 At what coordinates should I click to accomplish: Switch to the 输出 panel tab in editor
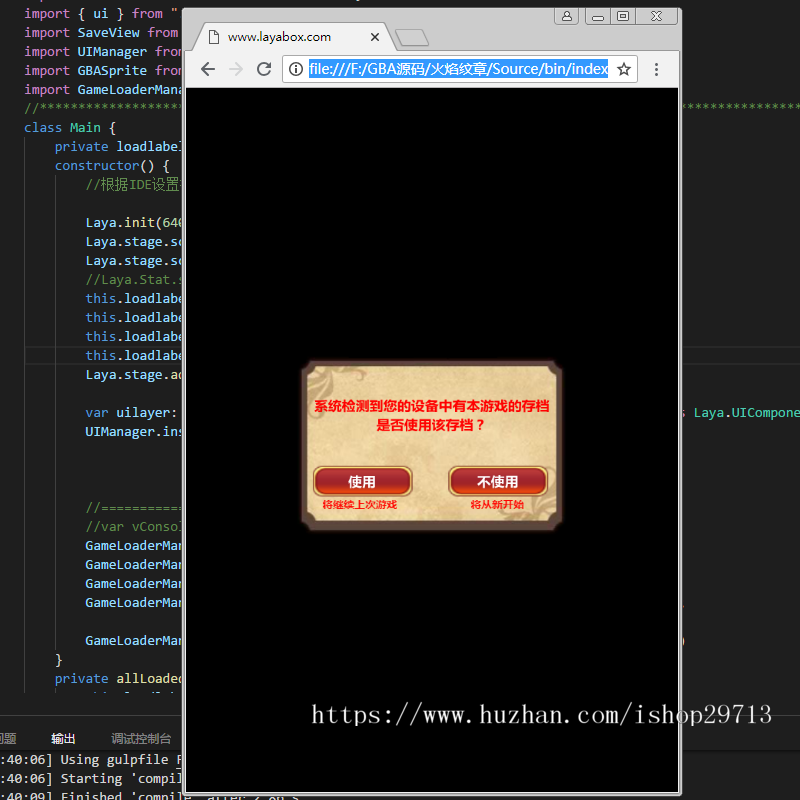63,738
